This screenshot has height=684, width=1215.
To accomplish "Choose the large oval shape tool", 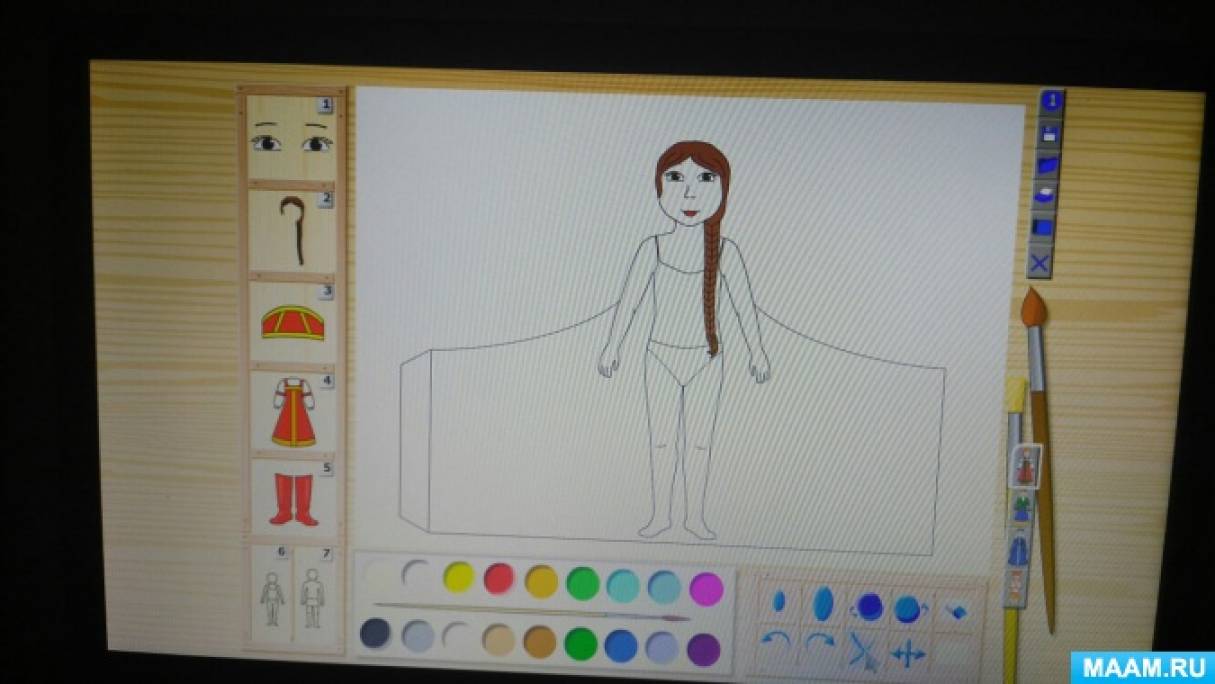I will pyautogui.click(x=823, y=603).
